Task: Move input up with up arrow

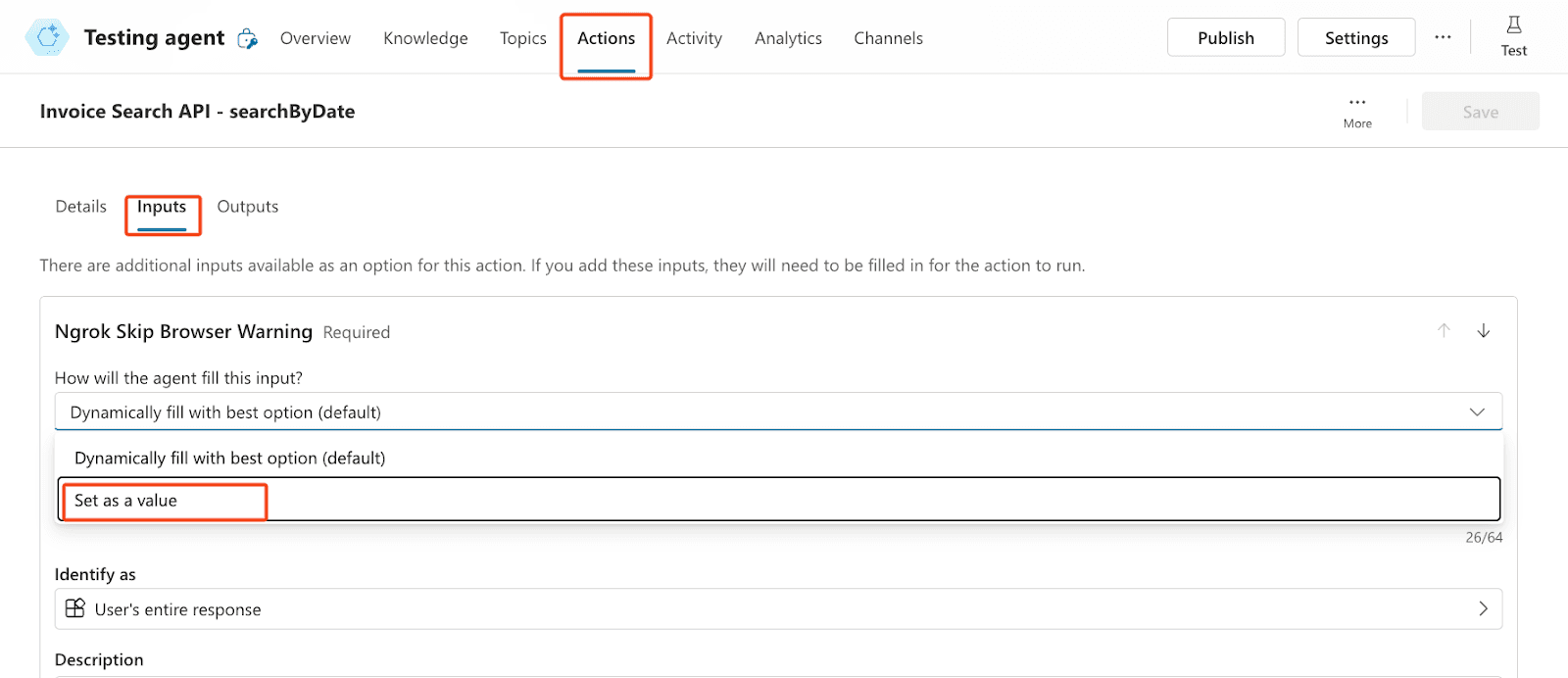Action: click(x=1444, y=331)
